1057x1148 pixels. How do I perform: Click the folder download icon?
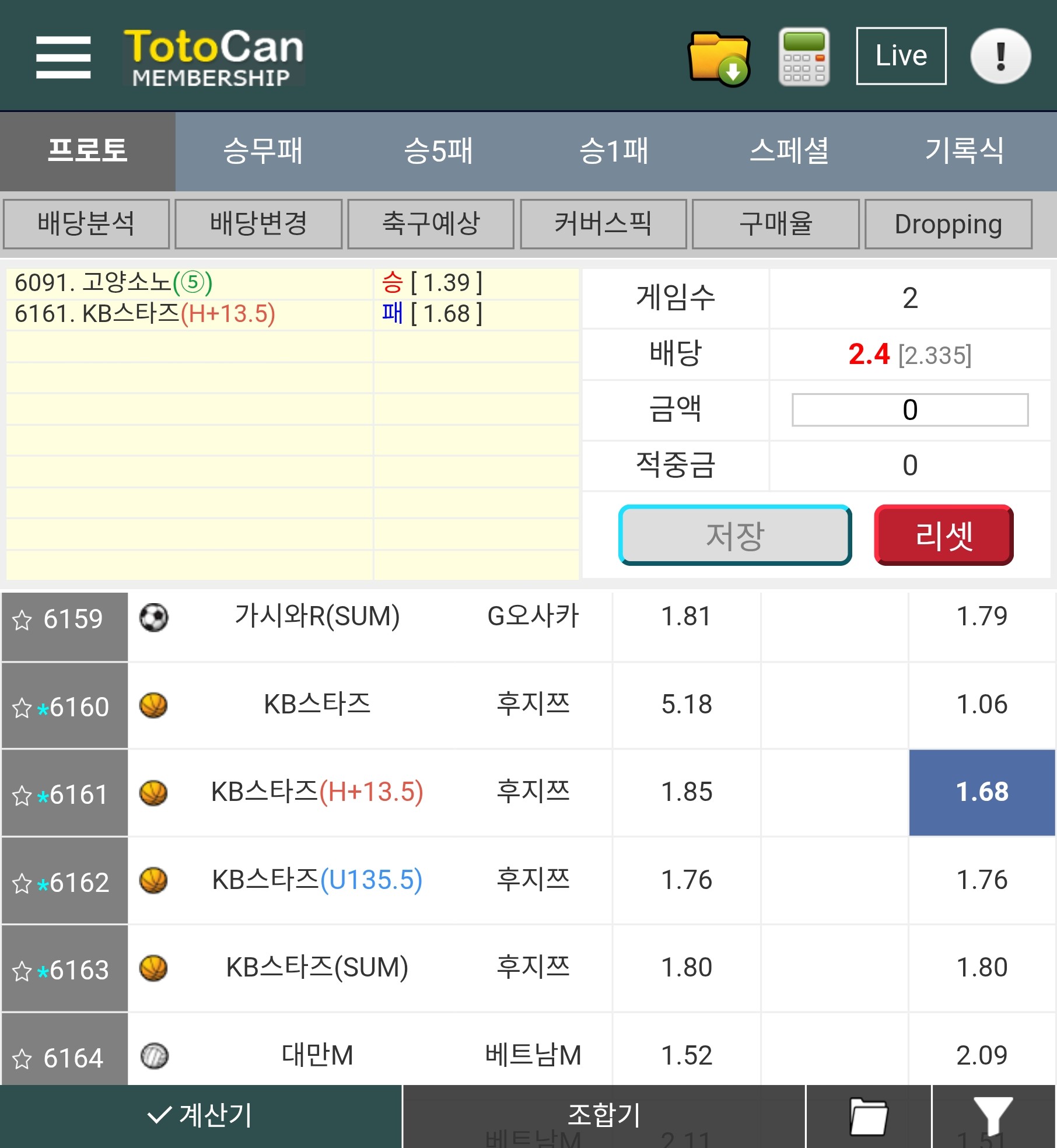719,58
